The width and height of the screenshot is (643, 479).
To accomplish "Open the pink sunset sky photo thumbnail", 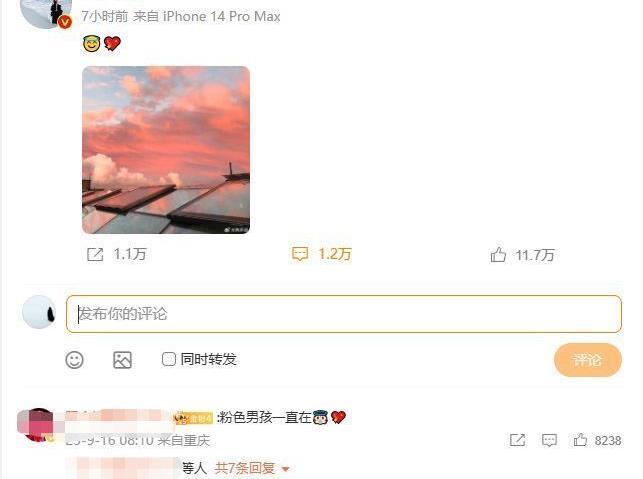I will (166, 150).
